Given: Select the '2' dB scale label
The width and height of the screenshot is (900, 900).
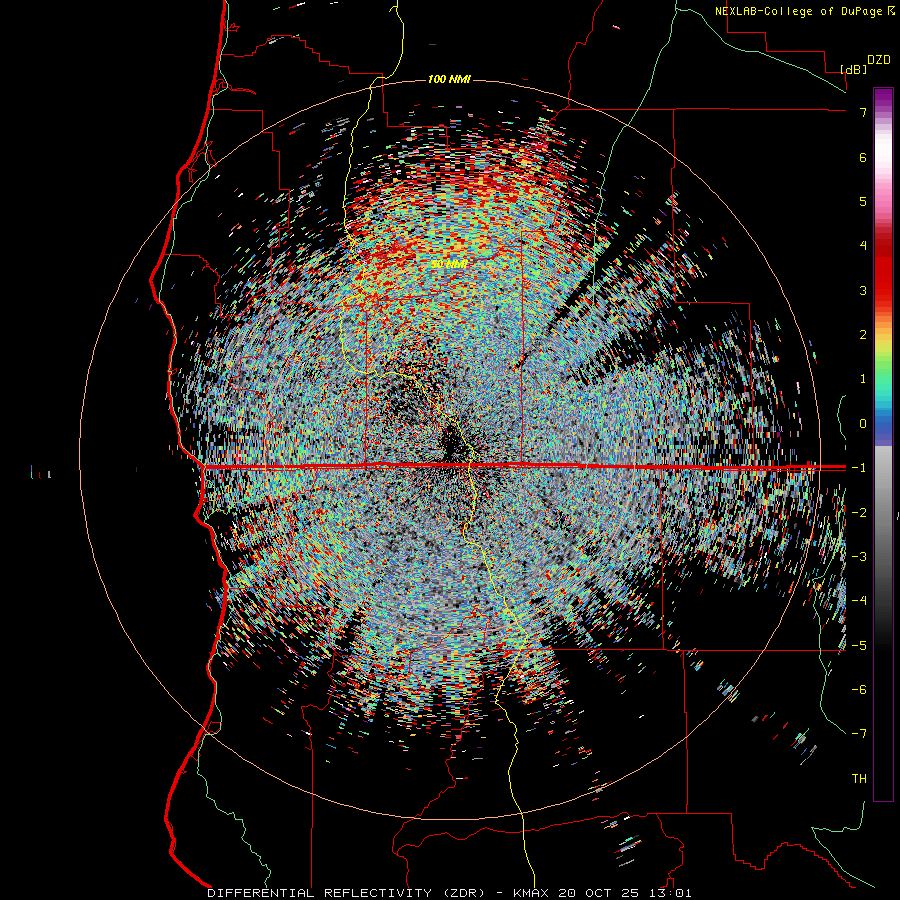Looking at the screenshot, I should click(x=863, y=335).
